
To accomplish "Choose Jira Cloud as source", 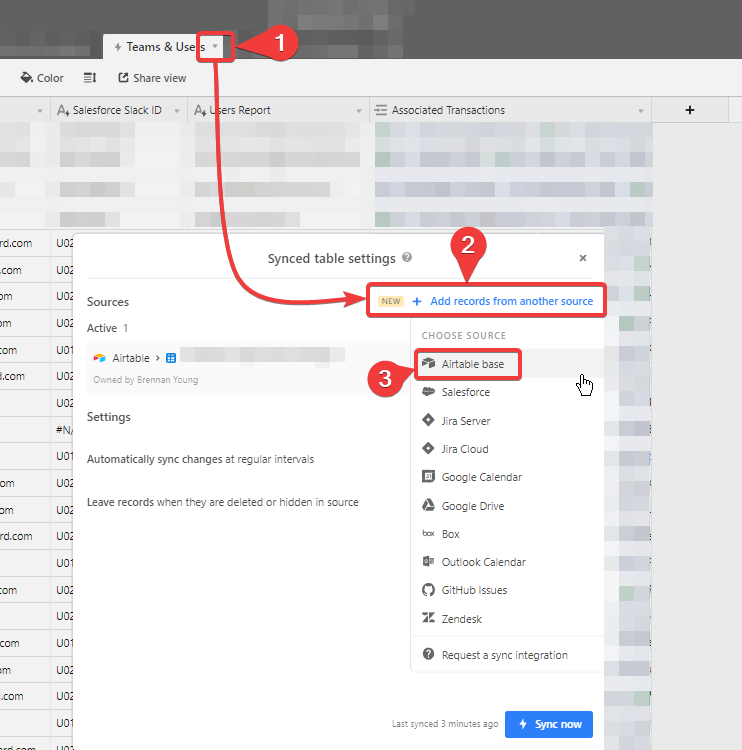I will click(507, 449).
